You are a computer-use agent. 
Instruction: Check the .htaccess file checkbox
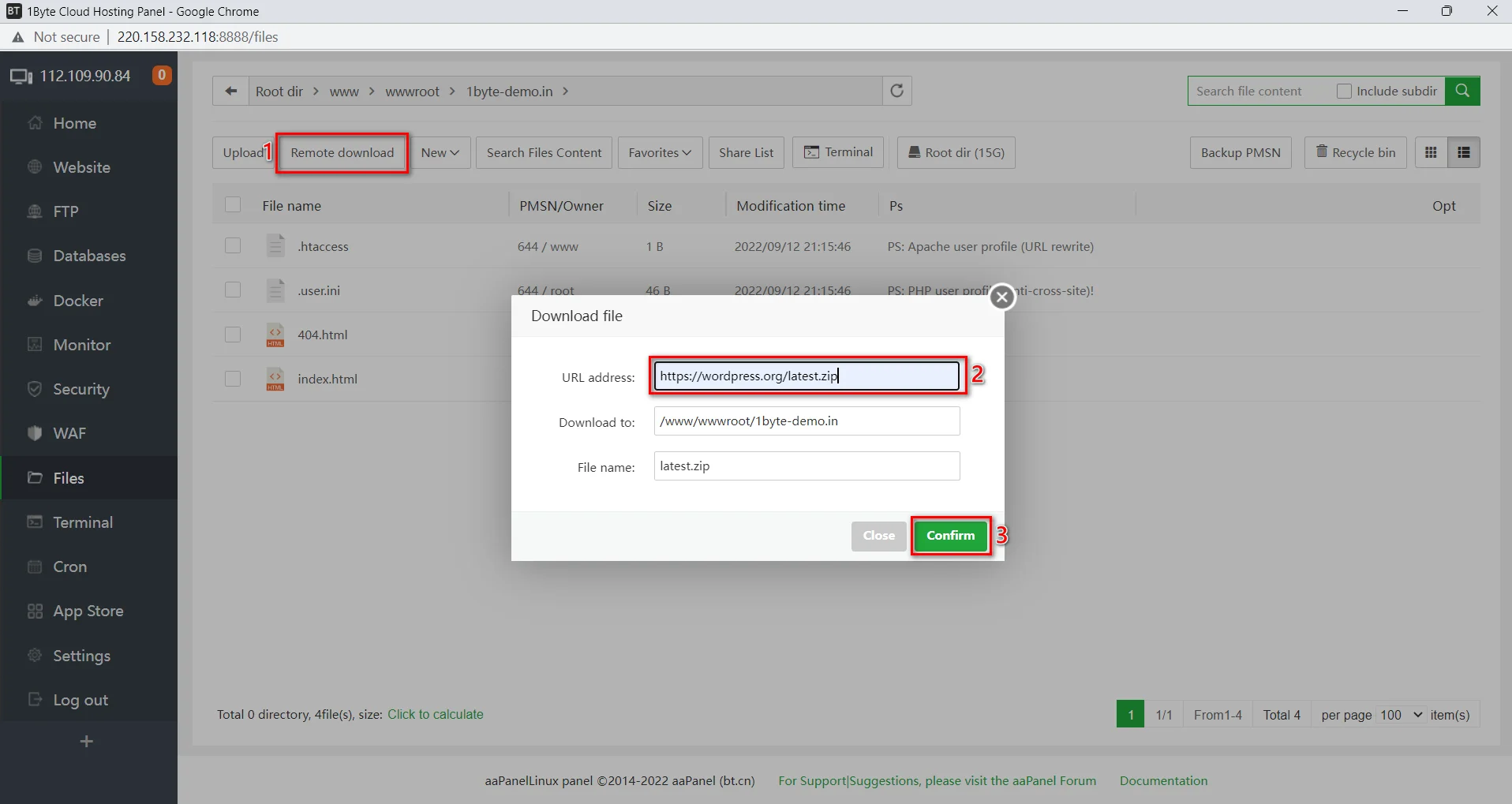(x=232, y=245)
